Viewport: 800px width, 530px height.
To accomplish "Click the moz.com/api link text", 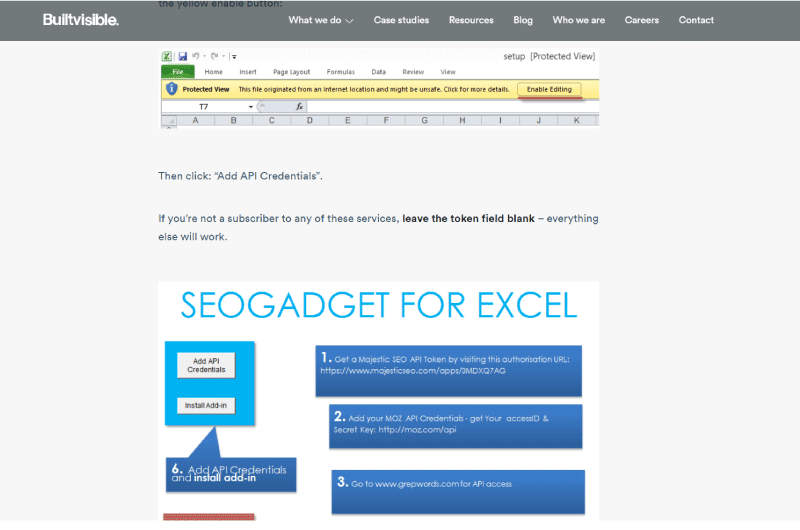I will coord(417,430).
